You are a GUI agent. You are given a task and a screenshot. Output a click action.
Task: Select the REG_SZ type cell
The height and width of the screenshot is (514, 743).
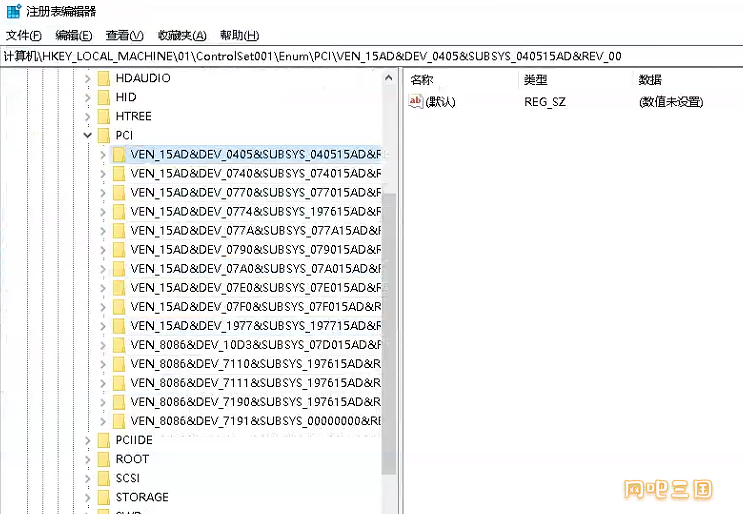tap(545, 102)
